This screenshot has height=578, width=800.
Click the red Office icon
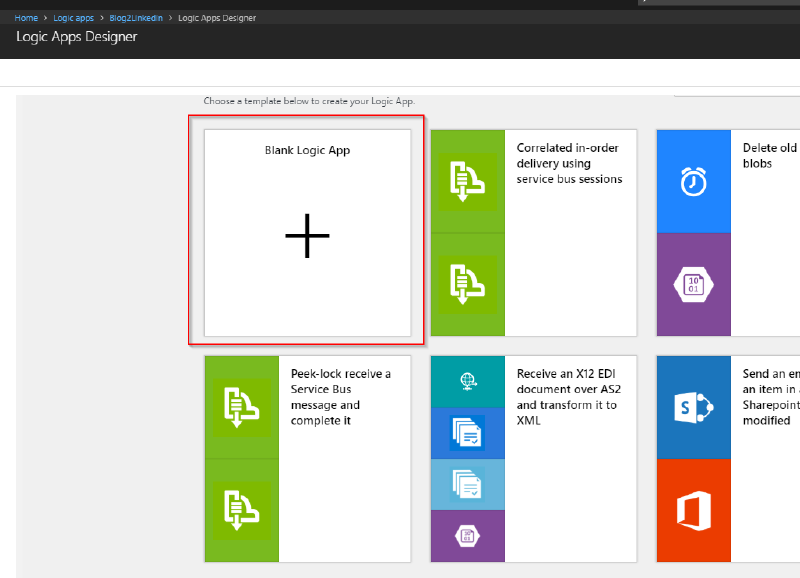(x=694, y=510)
